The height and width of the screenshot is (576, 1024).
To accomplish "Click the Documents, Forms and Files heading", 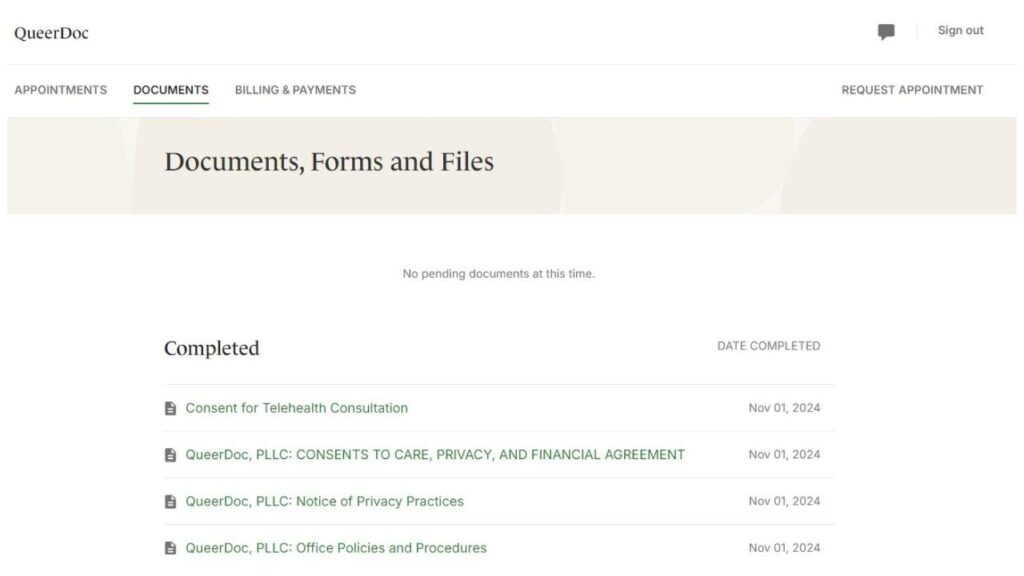I will [329, 162].
